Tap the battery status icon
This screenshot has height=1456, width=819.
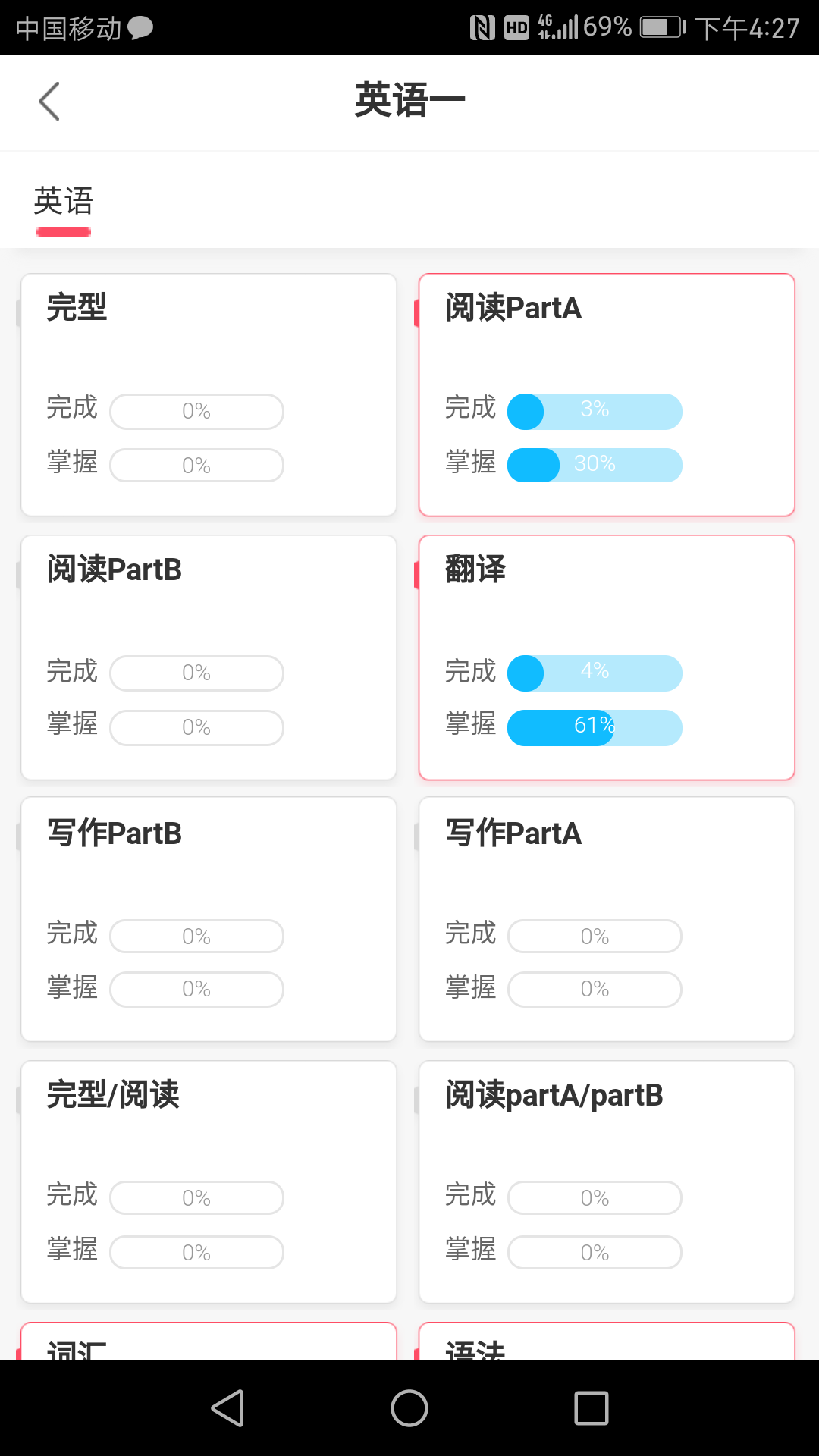tap(662, 28)
